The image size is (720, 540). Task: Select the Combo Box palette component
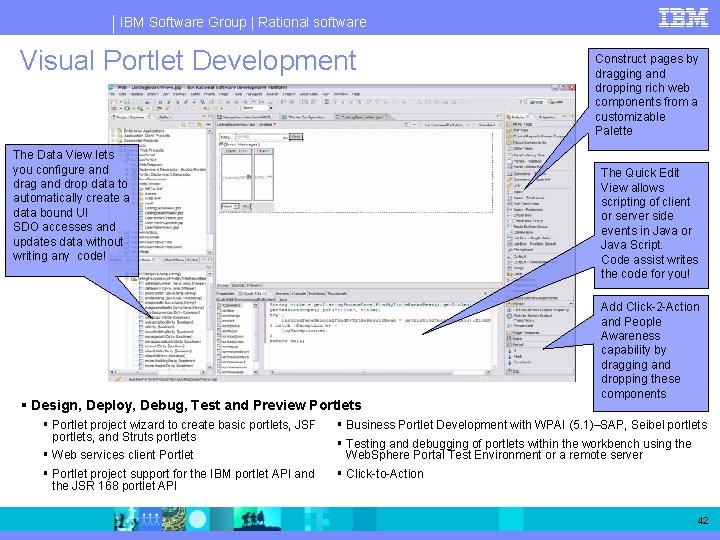[519, 232]
